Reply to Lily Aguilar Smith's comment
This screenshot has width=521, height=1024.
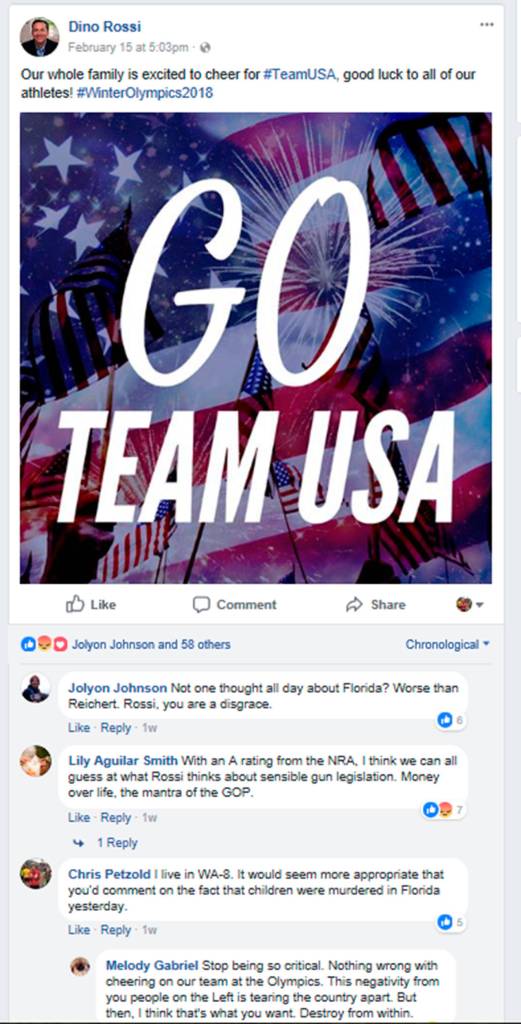[x=116, y=817]
